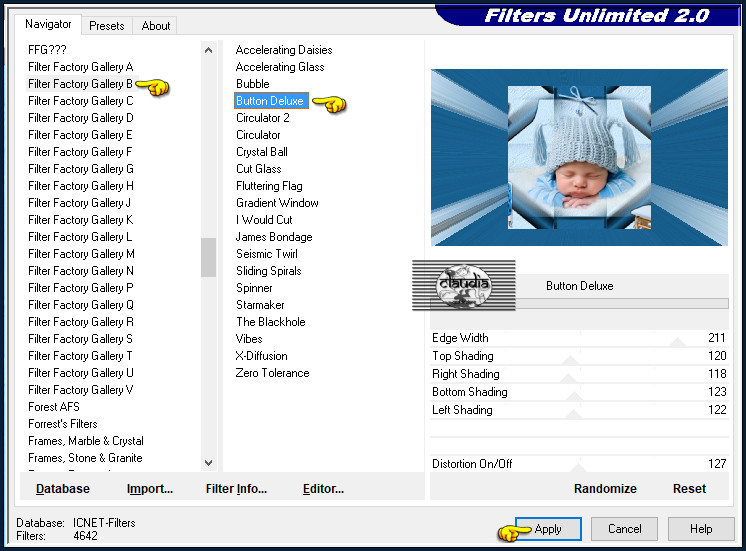This screenshot has width=746, height=551.
Task: Open the filter Editor...
Action: [x=324, y=489]
